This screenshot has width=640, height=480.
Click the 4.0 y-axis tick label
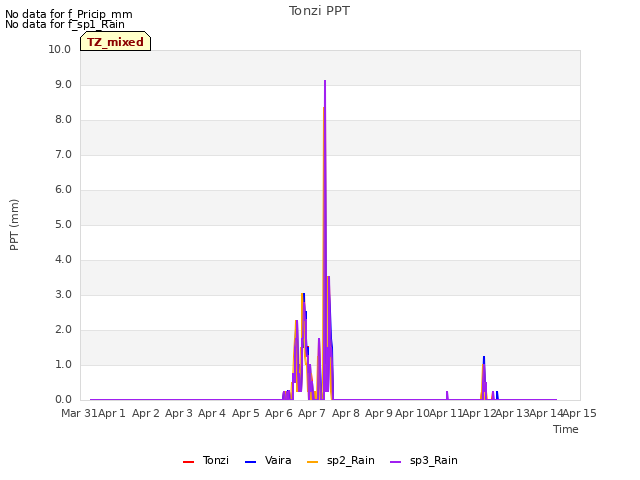(63, 260)
